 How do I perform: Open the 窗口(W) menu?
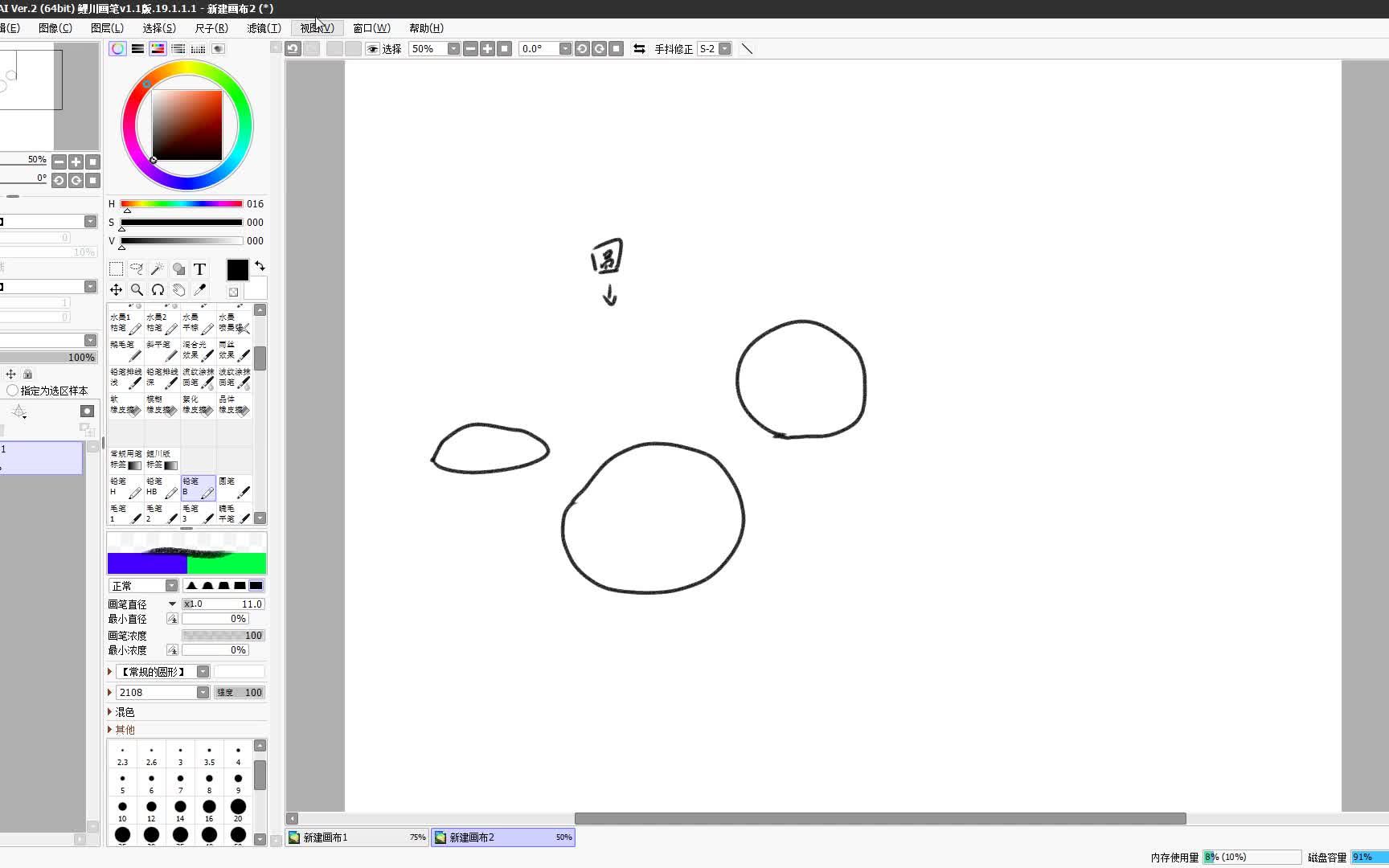(371, 28)
